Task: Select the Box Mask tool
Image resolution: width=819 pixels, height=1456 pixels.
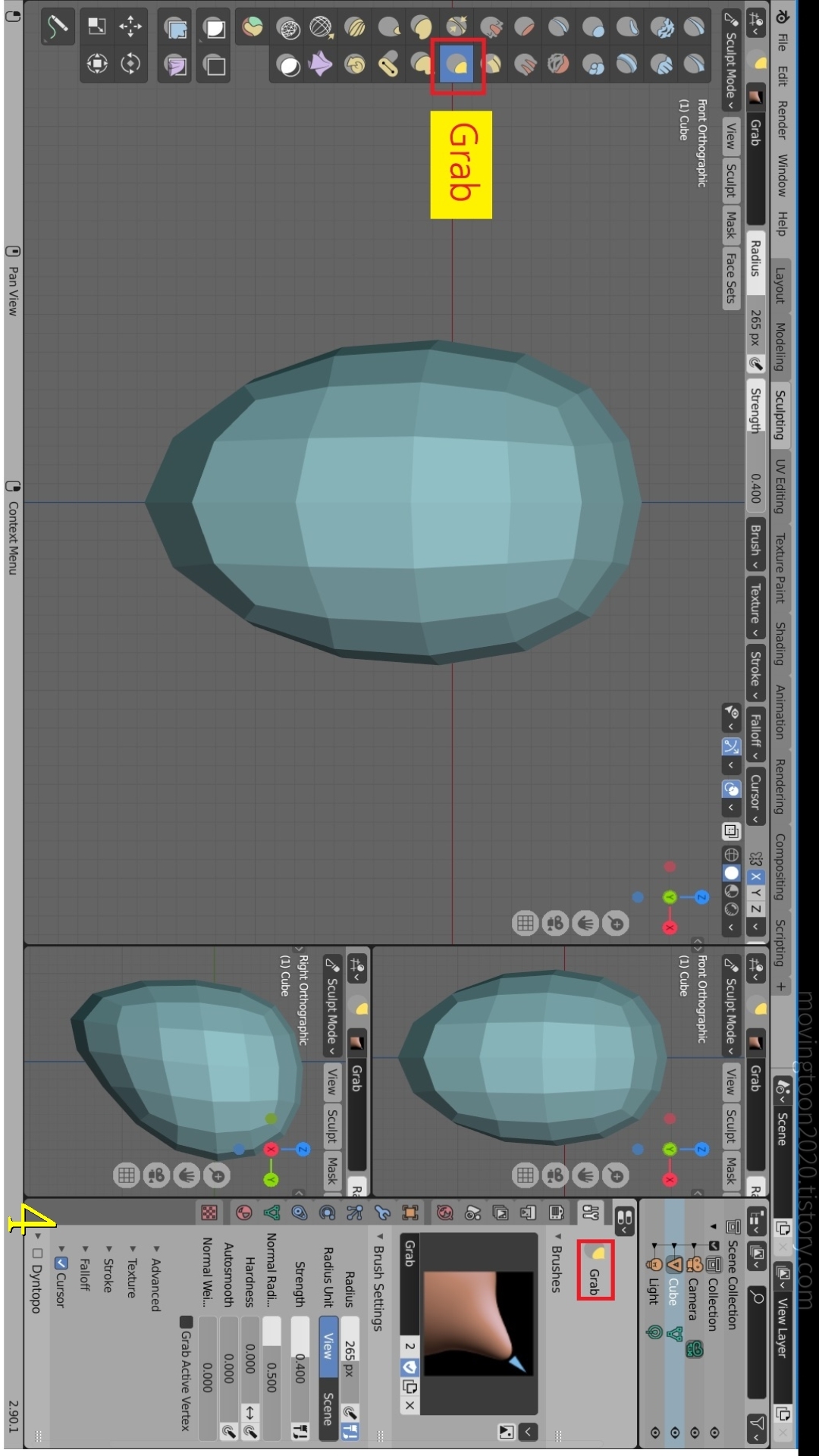Action: (x=215, y=28)
